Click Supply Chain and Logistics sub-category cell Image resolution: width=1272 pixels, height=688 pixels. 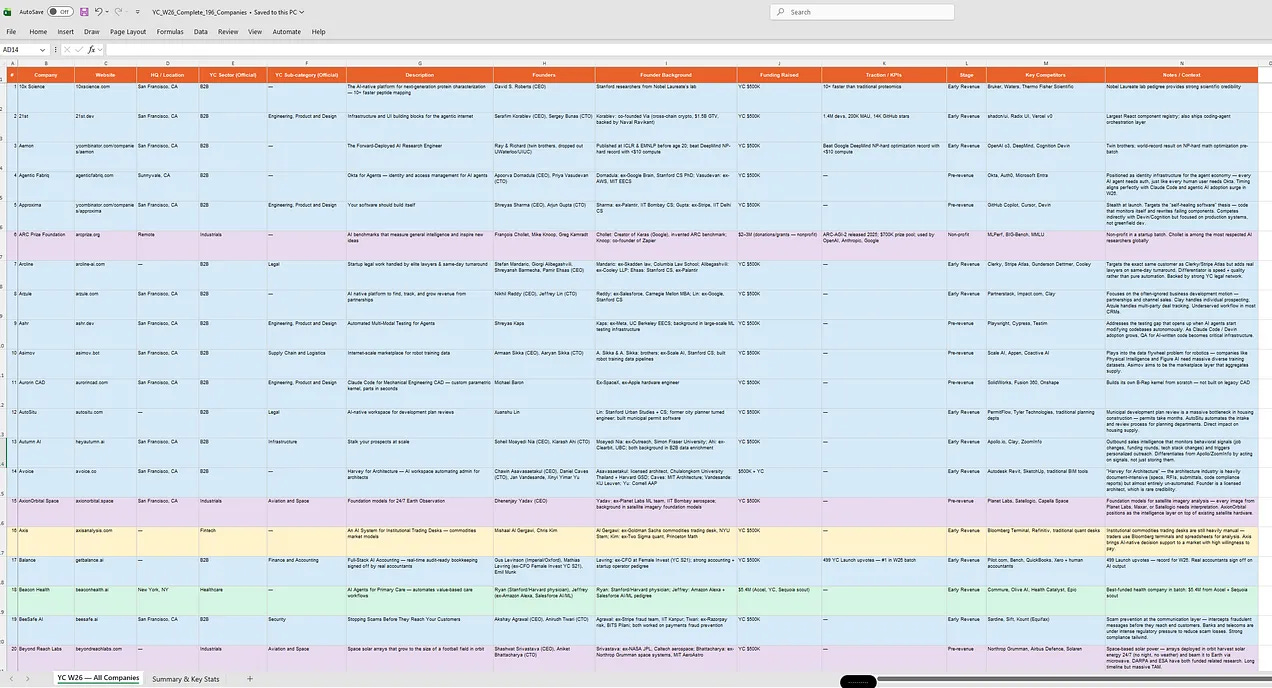pyautogui.click(x=305, y=363)
